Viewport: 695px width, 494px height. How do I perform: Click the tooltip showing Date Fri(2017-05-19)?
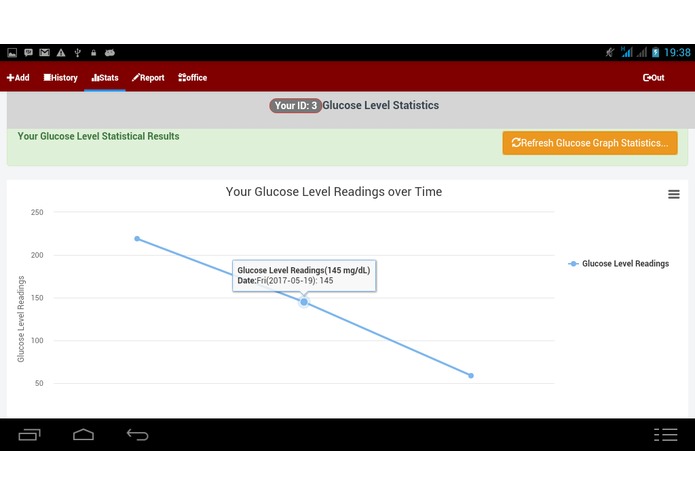(x=304, y=276)
